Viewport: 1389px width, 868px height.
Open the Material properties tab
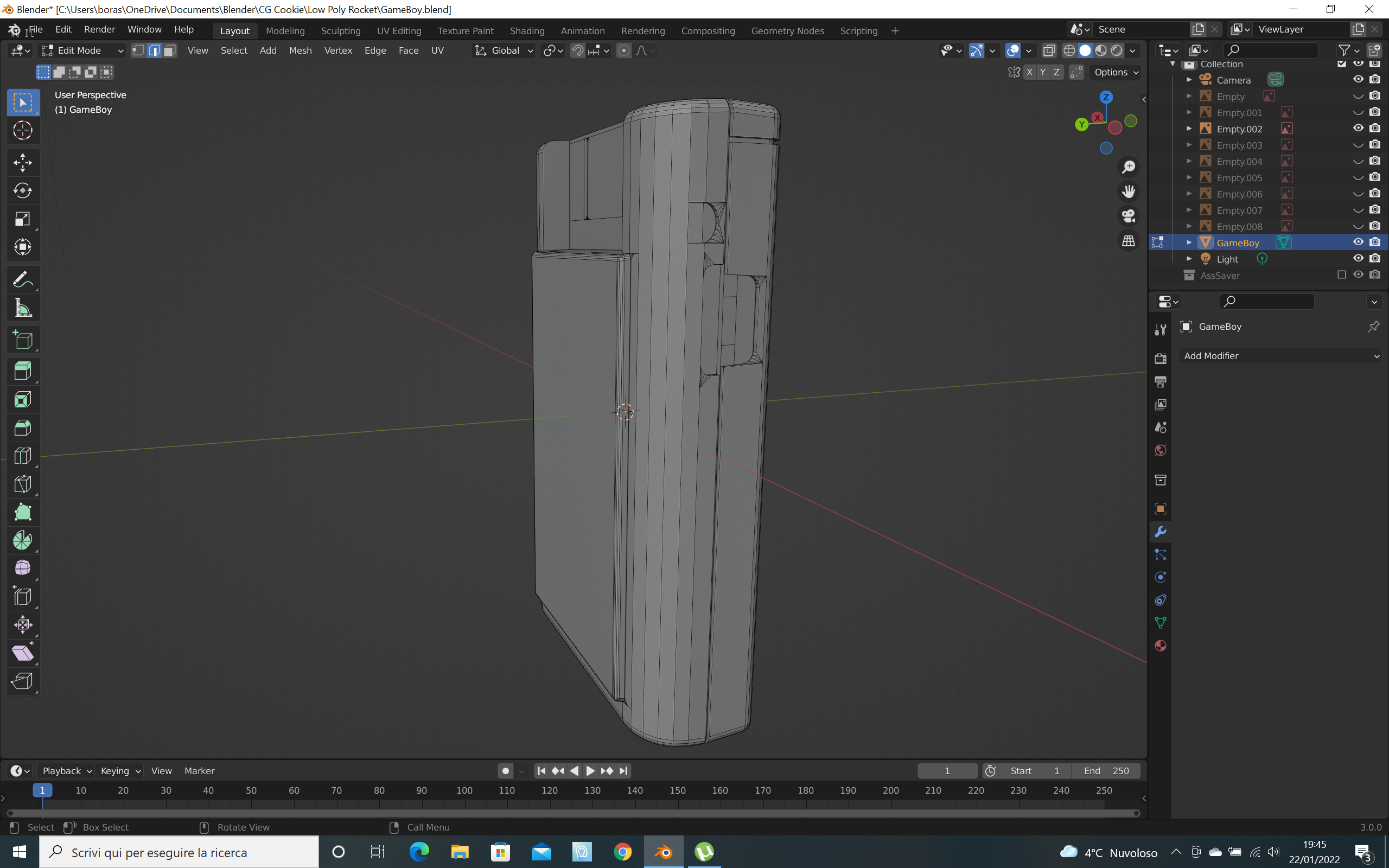(x=1160, y=645)
